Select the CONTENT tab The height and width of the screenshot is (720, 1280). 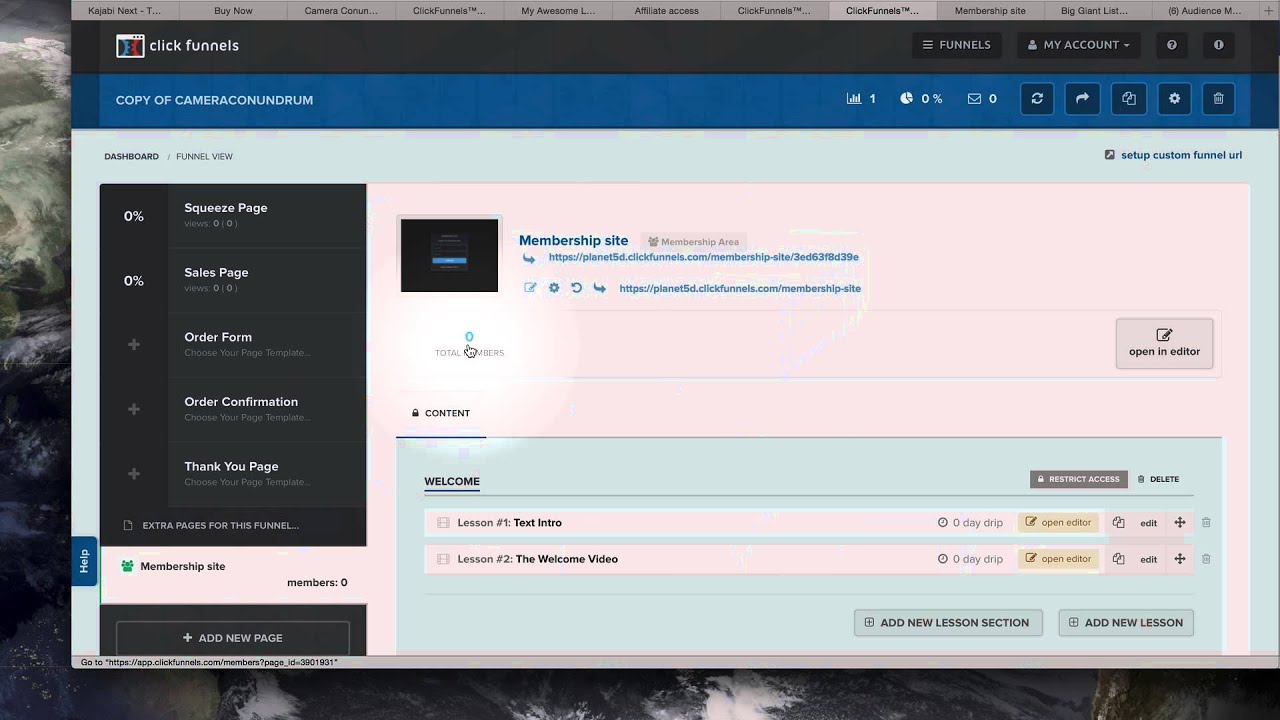click(441, 413)
